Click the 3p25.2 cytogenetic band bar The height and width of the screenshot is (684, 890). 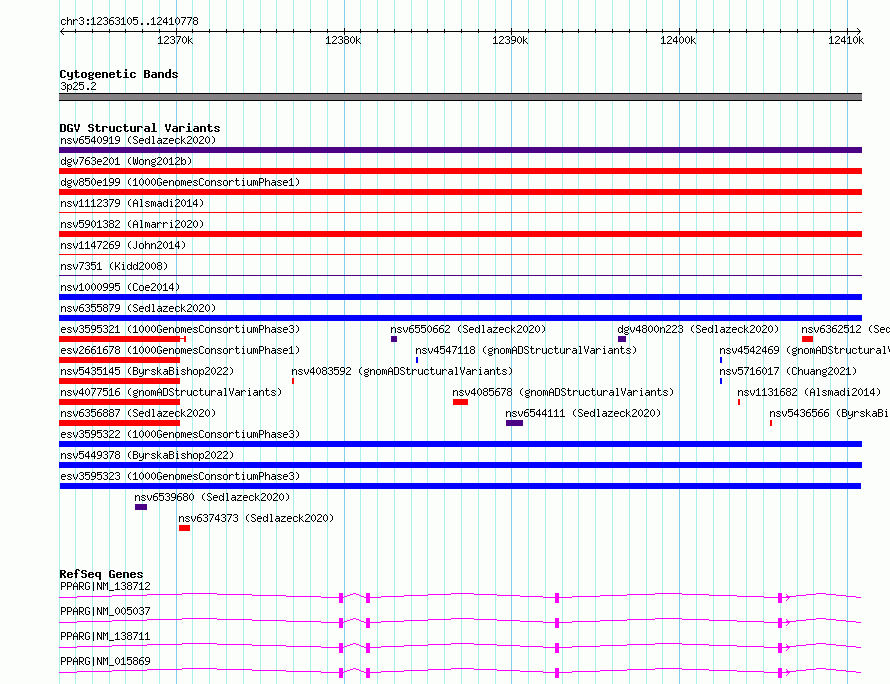click(x=460, y=97)
